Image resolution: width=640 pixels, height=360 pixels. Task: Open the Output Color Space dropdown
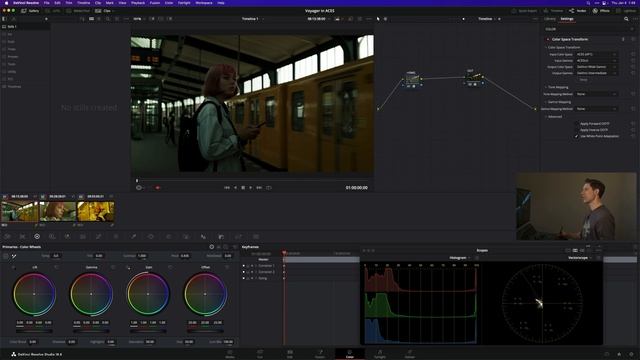[x=596, y=67]
